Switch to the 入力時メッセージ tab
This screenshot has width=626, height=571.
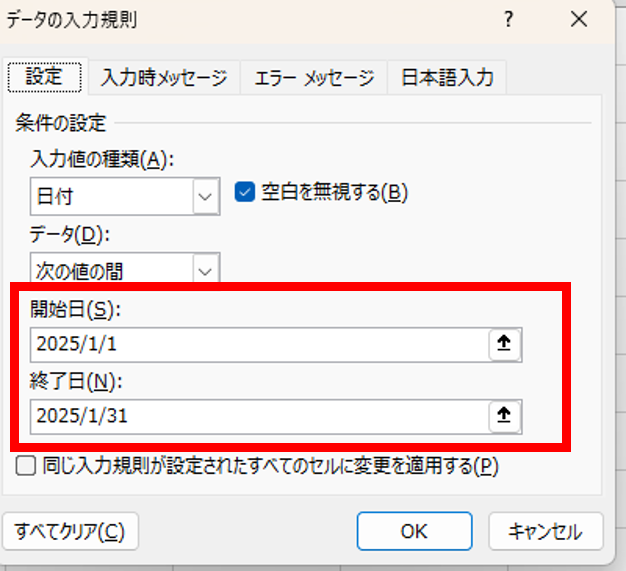[x=164, y=77]
